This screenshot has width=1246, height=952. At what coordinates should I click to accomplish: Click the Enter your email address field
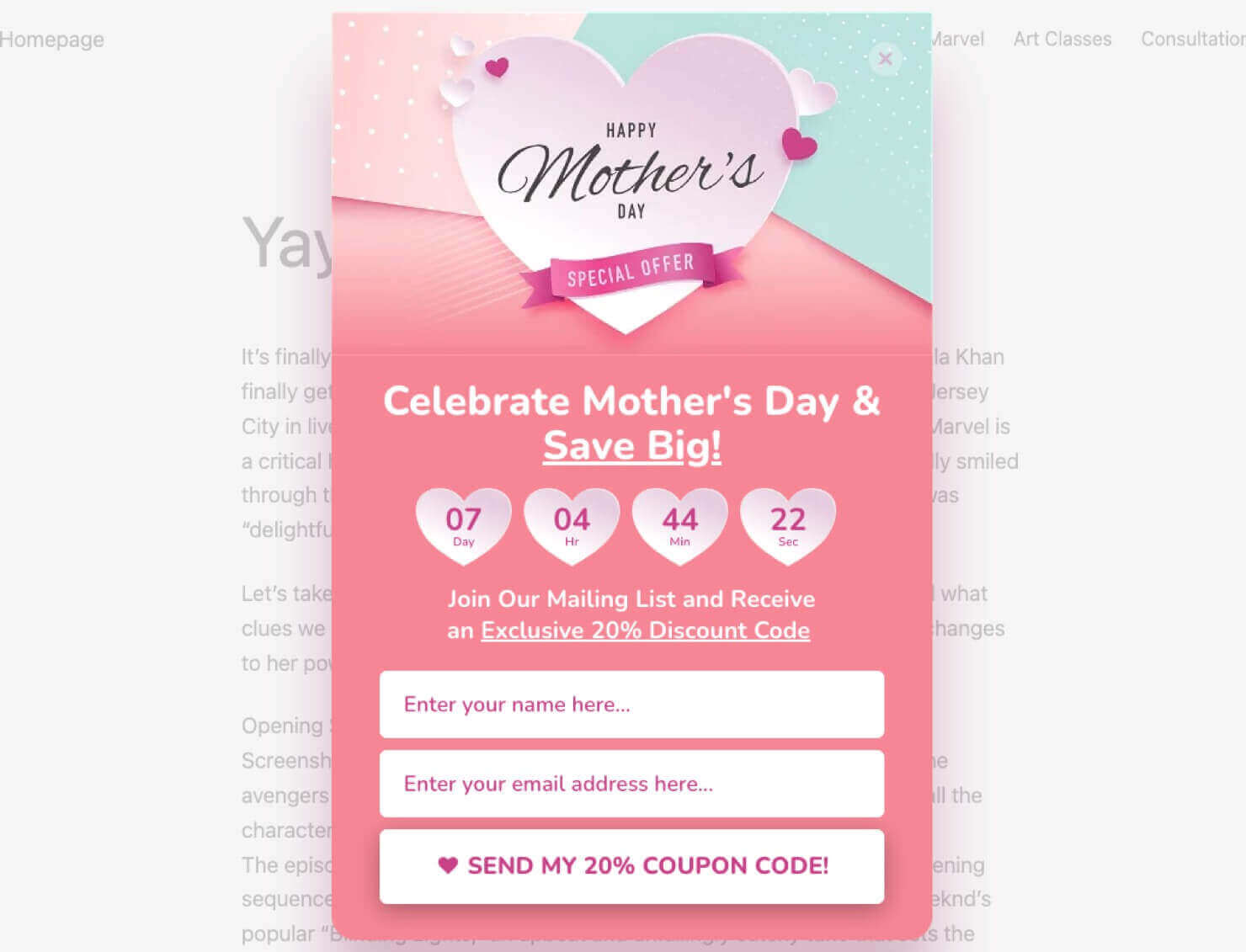(x=631, y=784)
